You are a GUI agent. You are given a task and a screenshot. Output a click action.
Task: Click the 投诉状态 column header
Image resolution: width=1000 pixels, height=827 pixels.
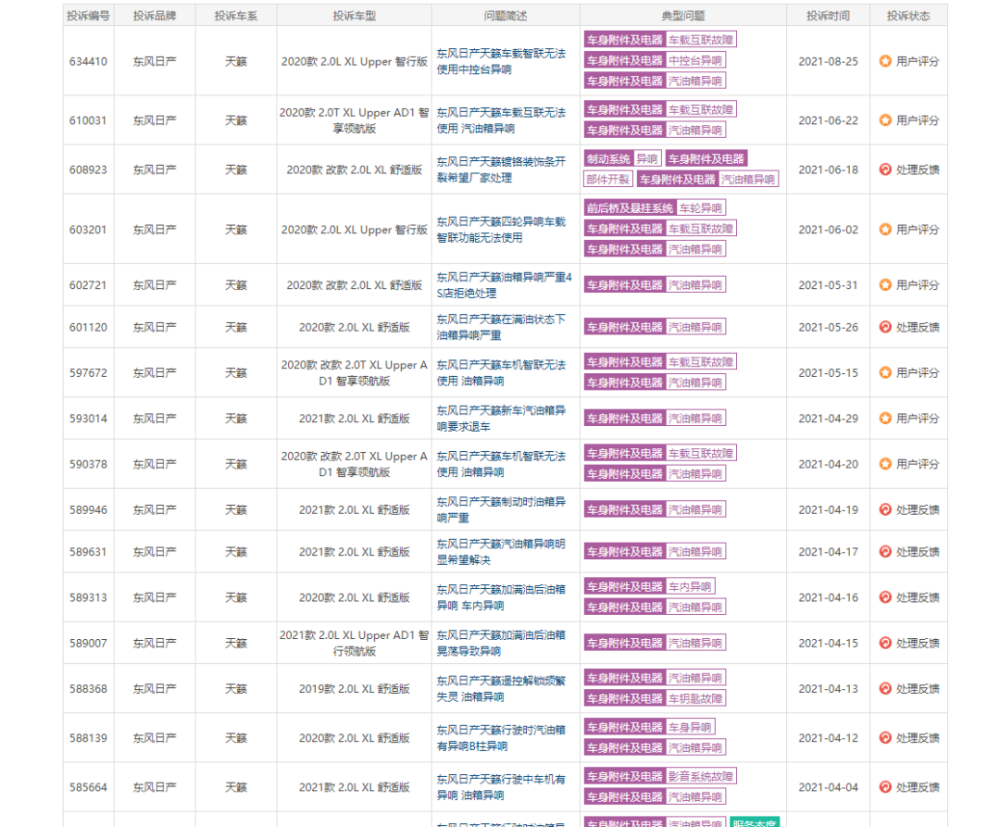pos(908,16)
